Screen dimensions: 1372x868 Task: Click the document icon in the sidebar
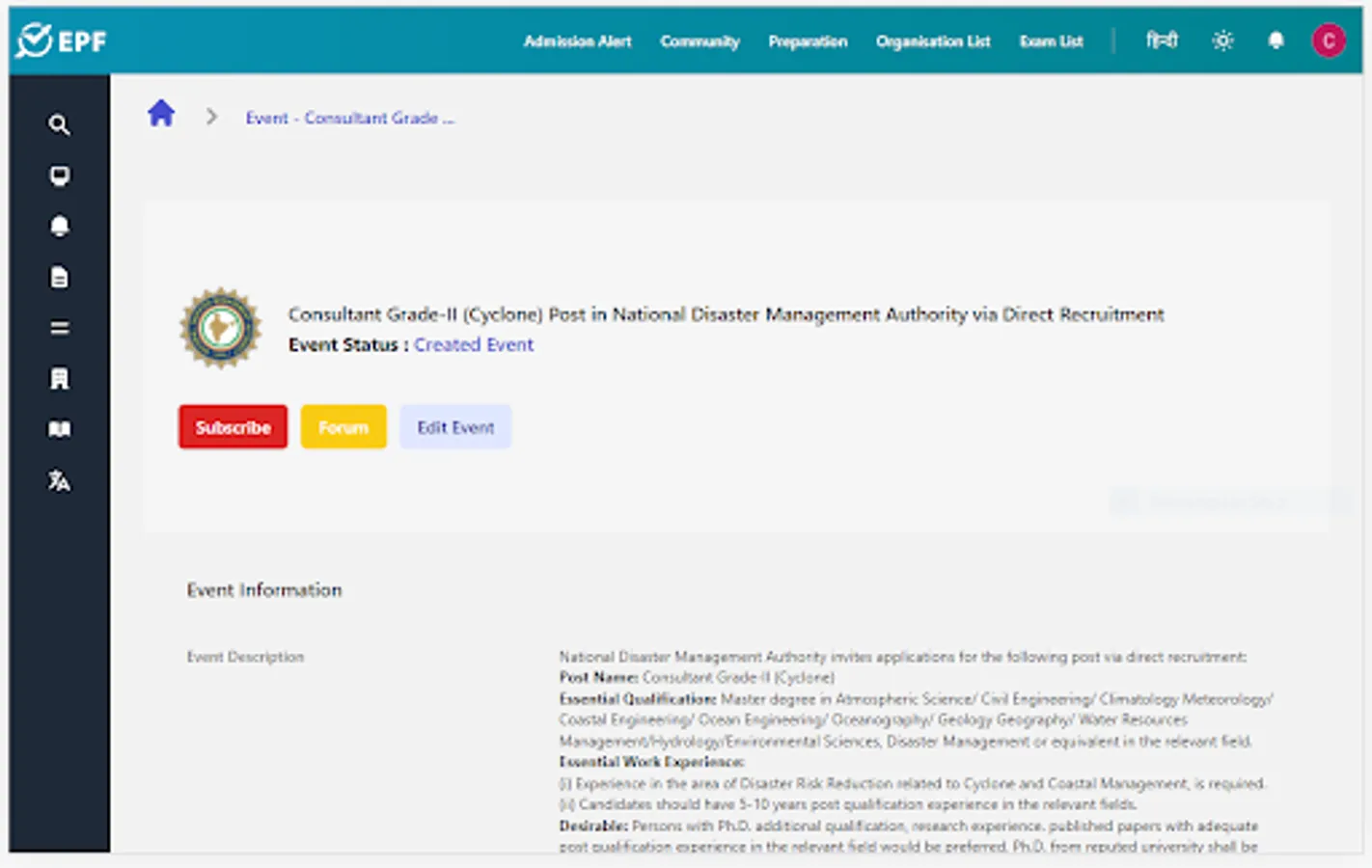[59, 278]
